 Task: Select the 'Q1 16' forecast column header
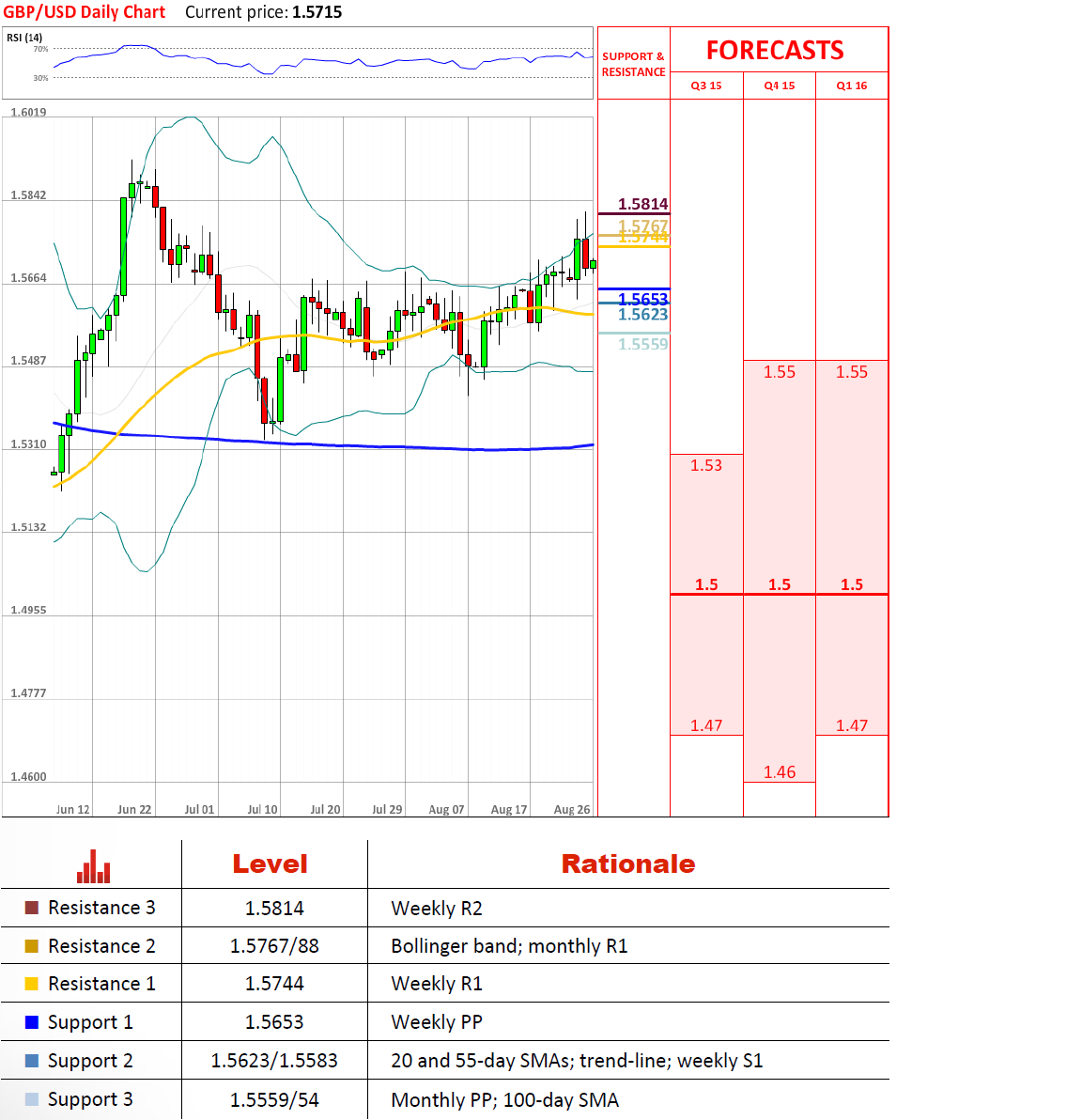(x=852, y=86)
